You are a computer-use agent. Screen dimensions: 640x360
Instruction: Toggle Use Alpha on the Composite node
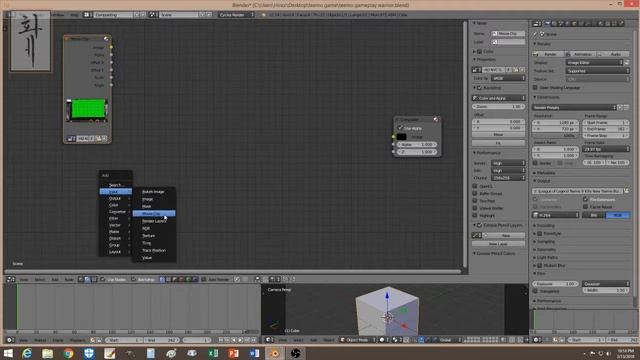(401, 128)
